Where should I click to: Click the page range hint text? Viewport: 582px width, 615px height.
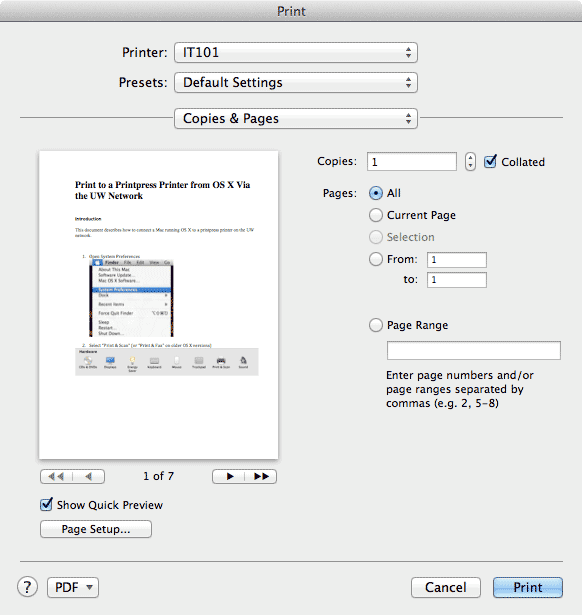click(x=460, y=389)
